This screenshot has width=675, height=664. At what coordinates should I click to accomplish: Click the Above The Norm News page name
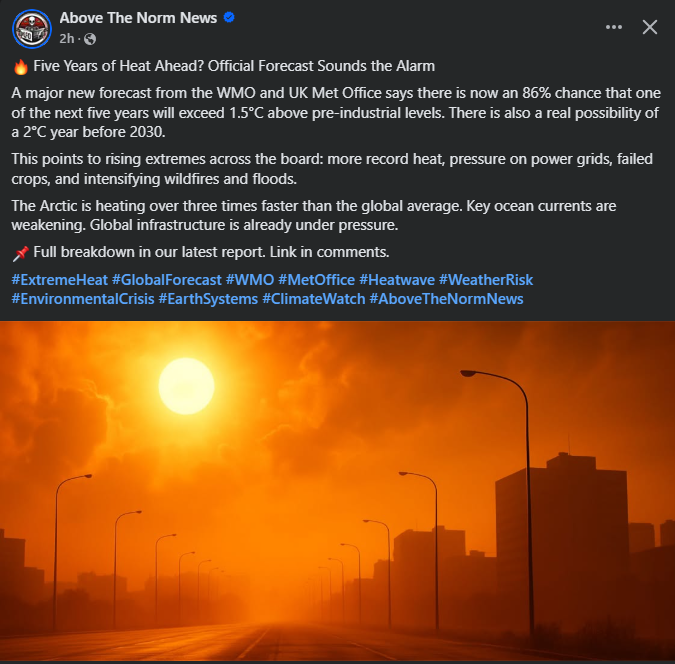tap(138, 18)
